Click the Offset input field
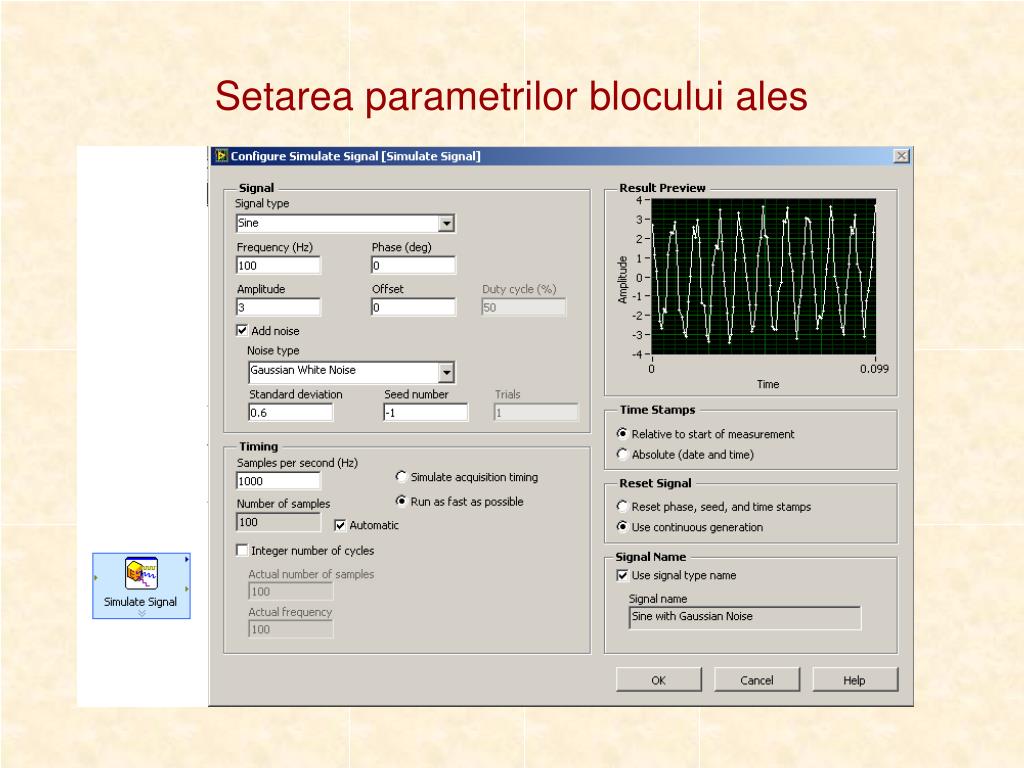This screenshot has width=1024, height=768. tap(413, 307)
